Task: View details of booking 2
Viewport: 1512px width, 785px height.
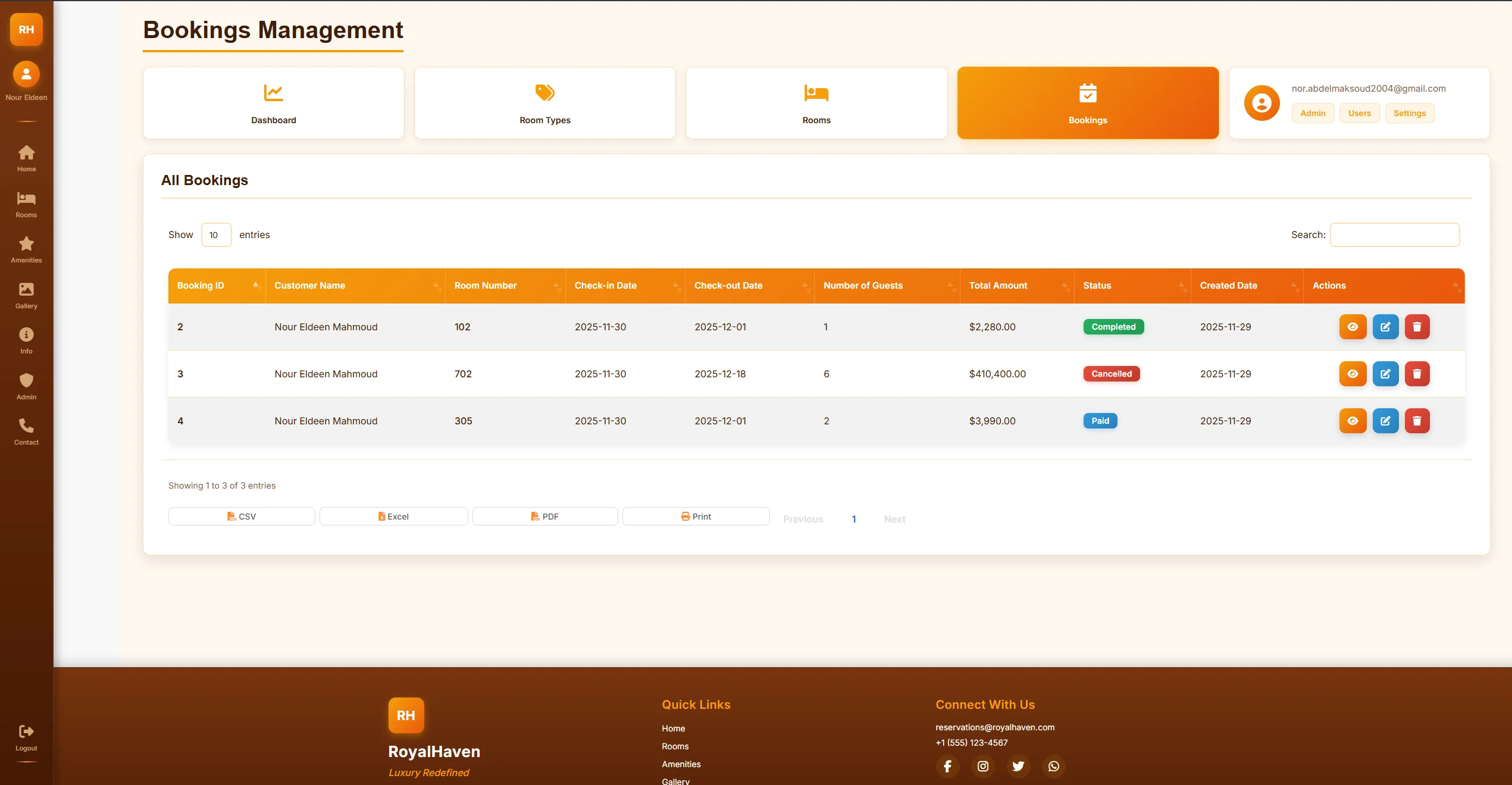Action: [1353, 327]
